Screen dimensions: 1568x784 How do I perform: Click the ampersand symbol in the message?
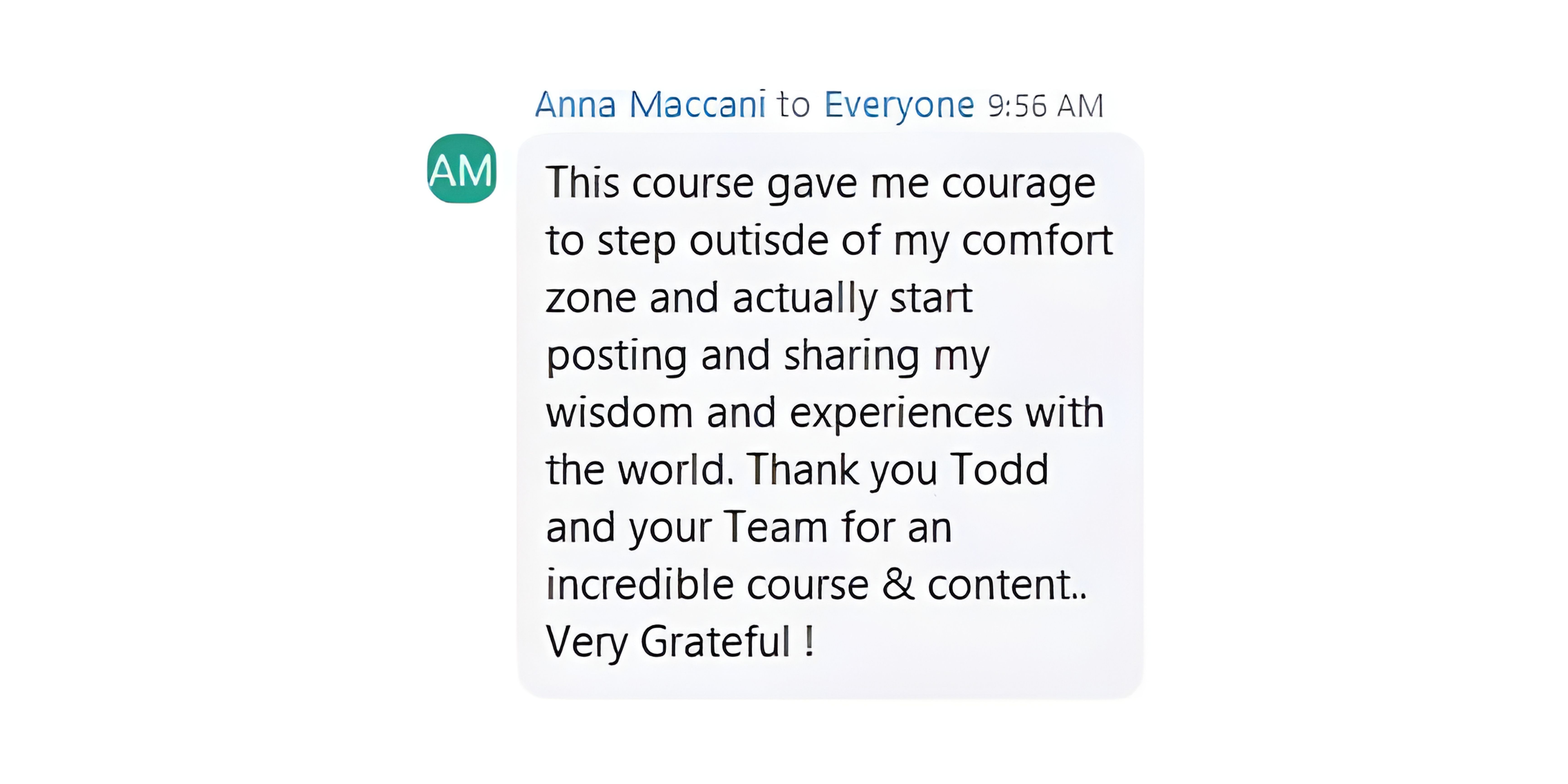[898, 584]
